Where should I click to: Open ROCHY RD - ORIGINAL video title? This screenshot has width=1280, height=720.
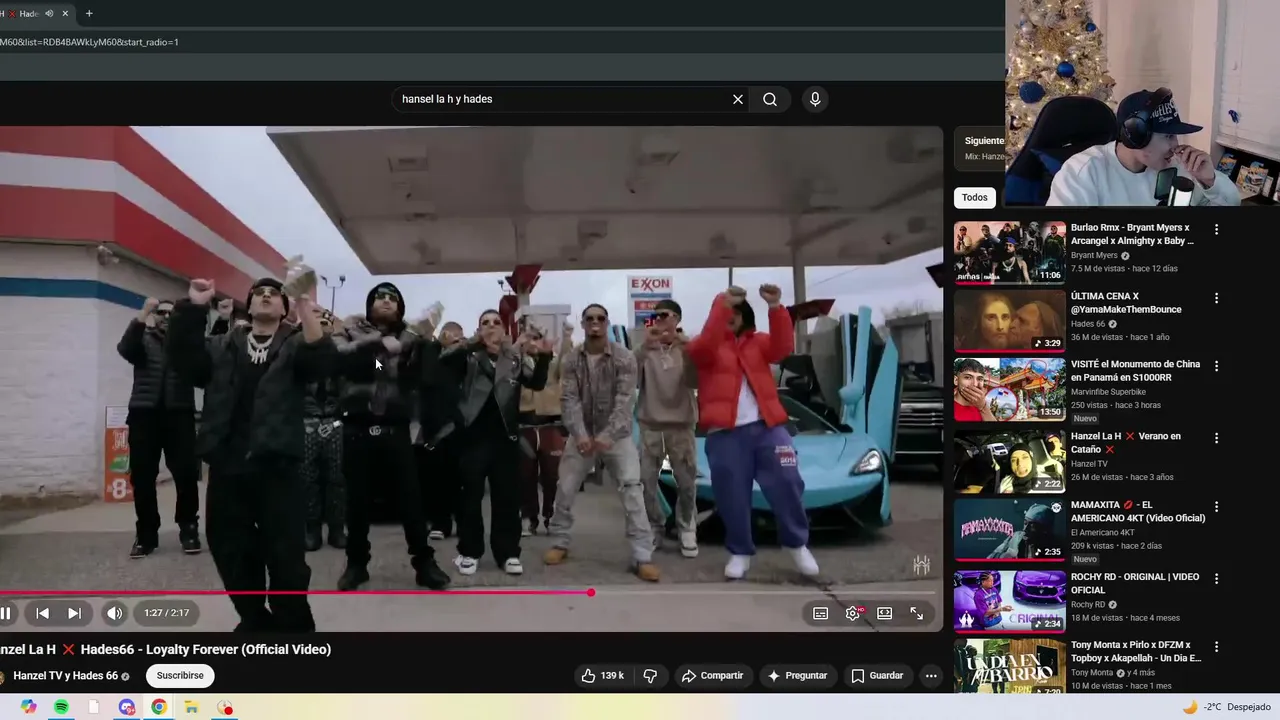[1135, 583]
